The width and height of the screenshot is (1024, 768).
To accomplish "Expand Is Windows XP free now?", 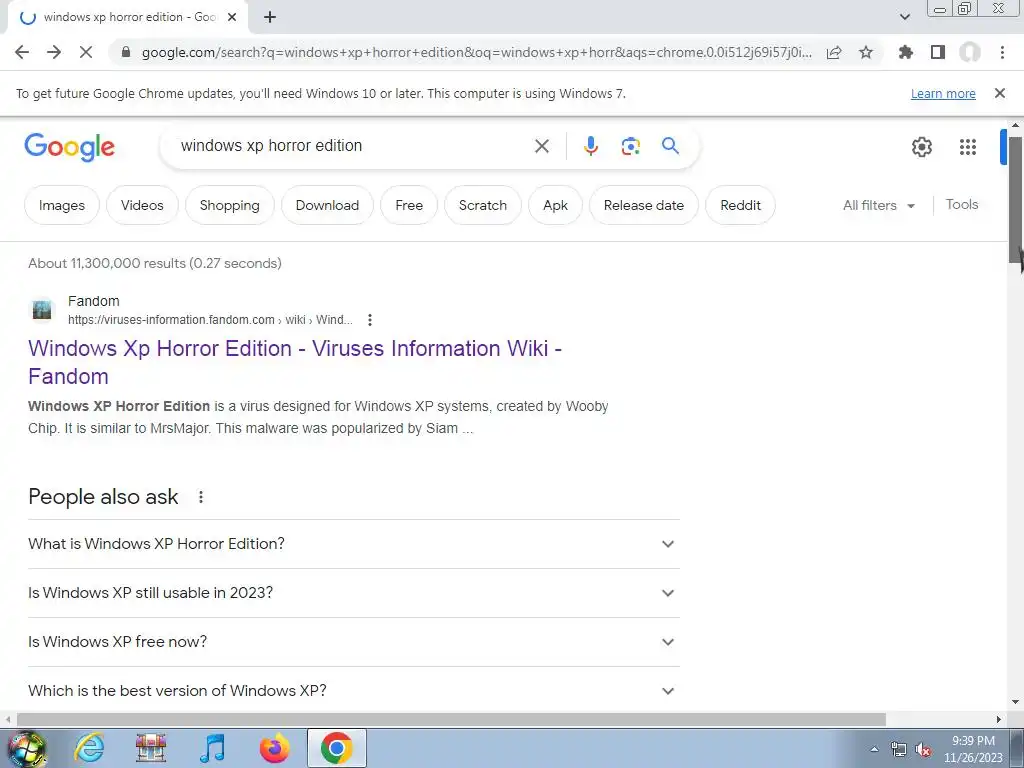I will click(x=353, y=642).
